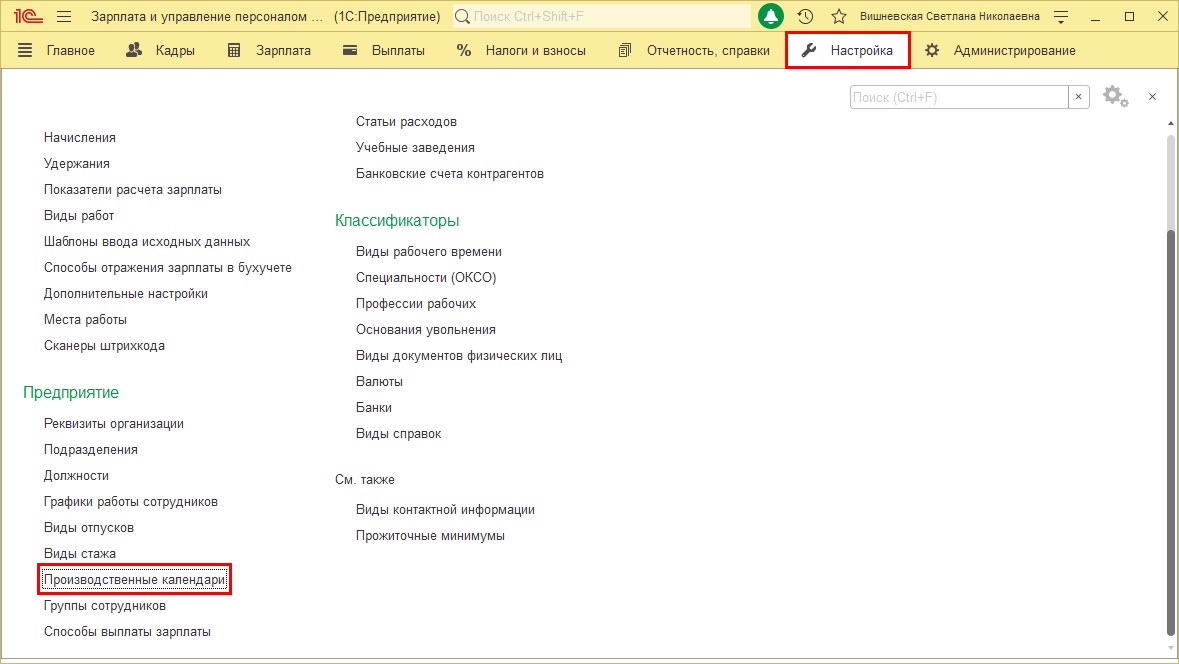Click the menu search field Ctrl+F
Viewport: 1179px width, 664px height.
[x=959, y=97]
